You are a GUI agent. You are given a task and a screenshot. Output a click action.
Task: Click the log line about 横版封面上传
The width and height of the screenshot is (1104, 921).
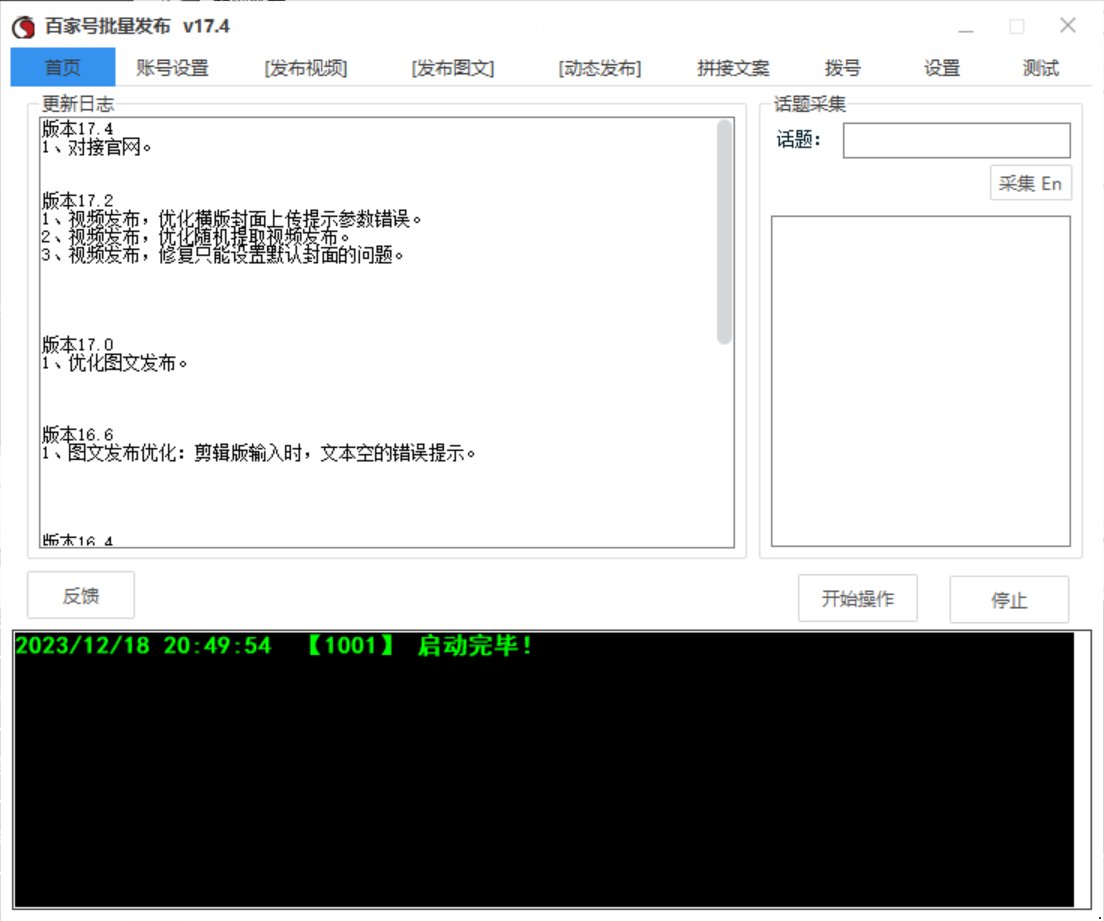[232, 219]
